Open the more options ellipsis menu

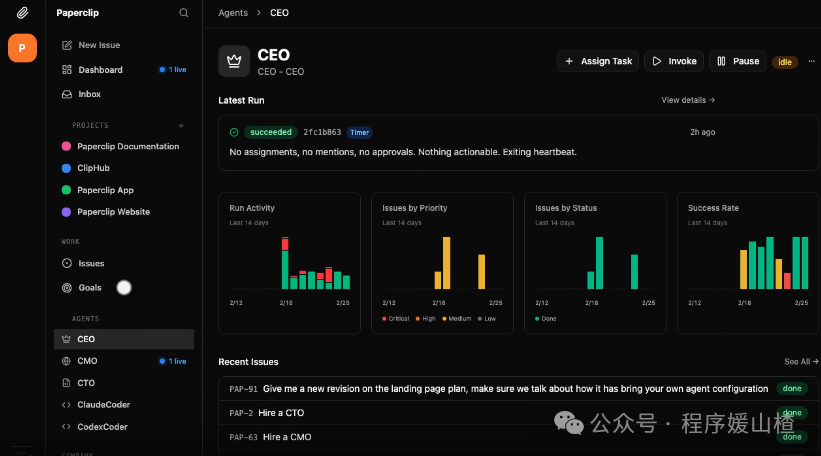pos(811,61)
